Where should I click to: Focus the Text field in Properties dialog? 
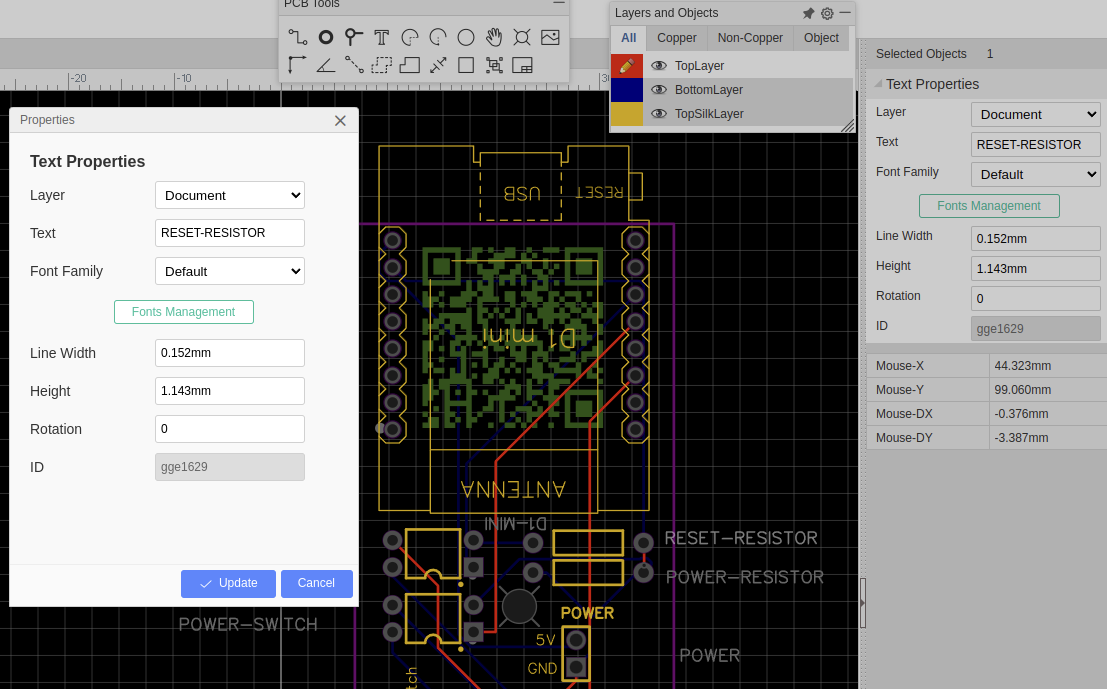pyautogui.click(x=229, y=233)
